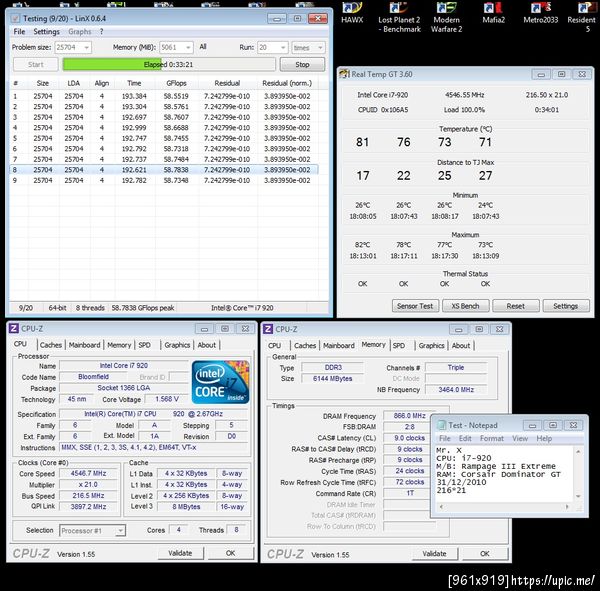This screenshot has width=600, height=591.
Task: Open Settings in Real Temp
Action: [x=565, y=306]
